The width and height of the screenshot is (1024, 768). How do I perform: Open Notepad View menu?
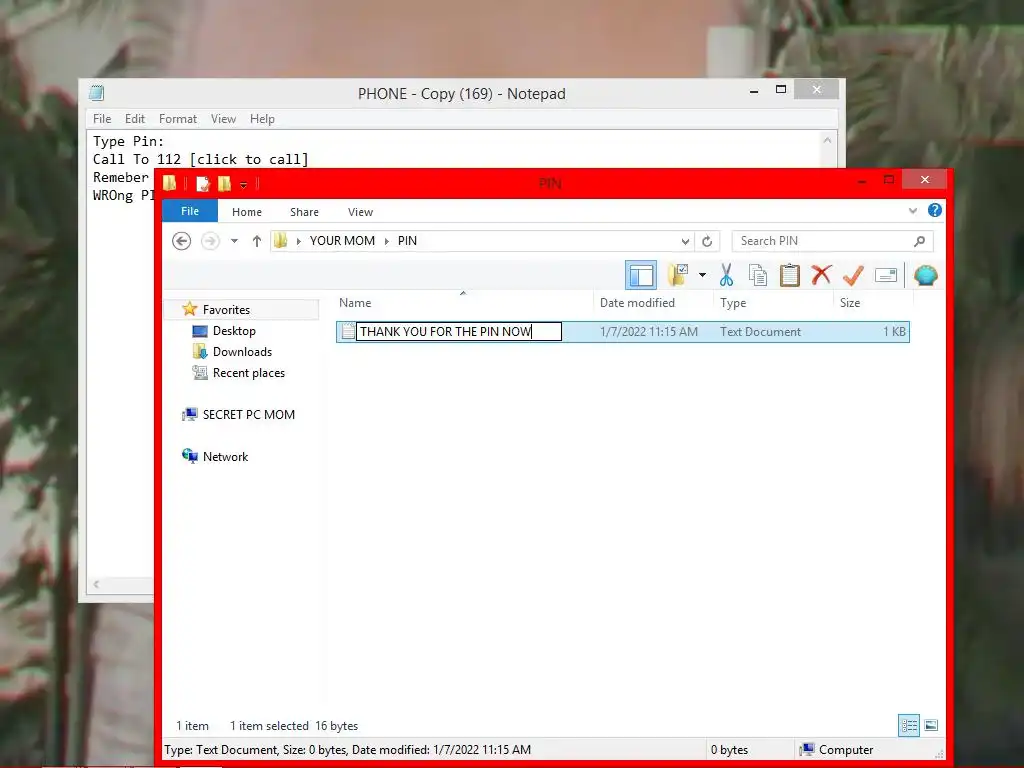click(223, 119)
